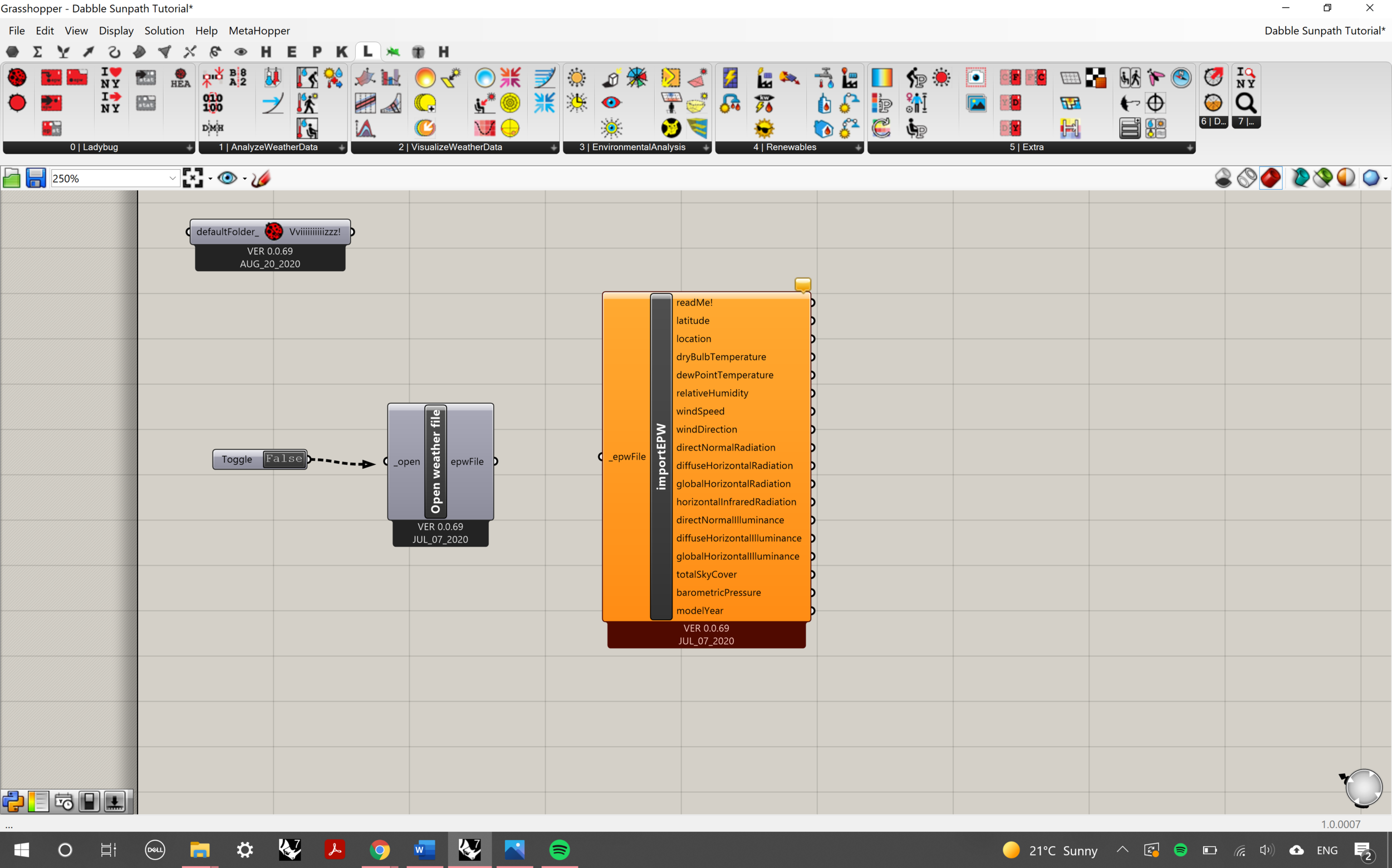
Task: Select the radiation hazard symbol icon
Action: (x=670, y=127)
